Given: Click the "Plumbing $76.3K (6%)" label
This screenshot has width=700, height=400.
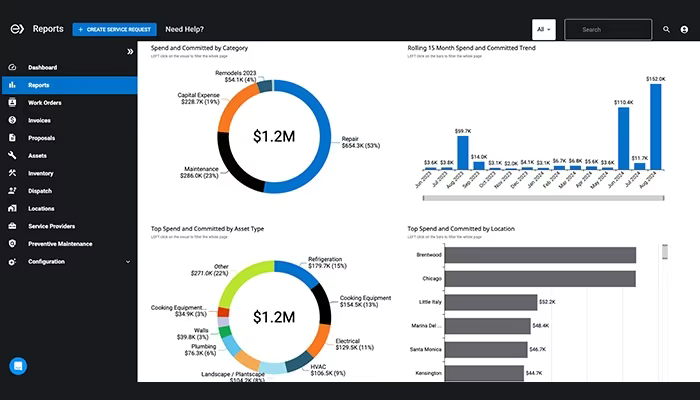Looking at the screenshot, I should pos(200,350).
